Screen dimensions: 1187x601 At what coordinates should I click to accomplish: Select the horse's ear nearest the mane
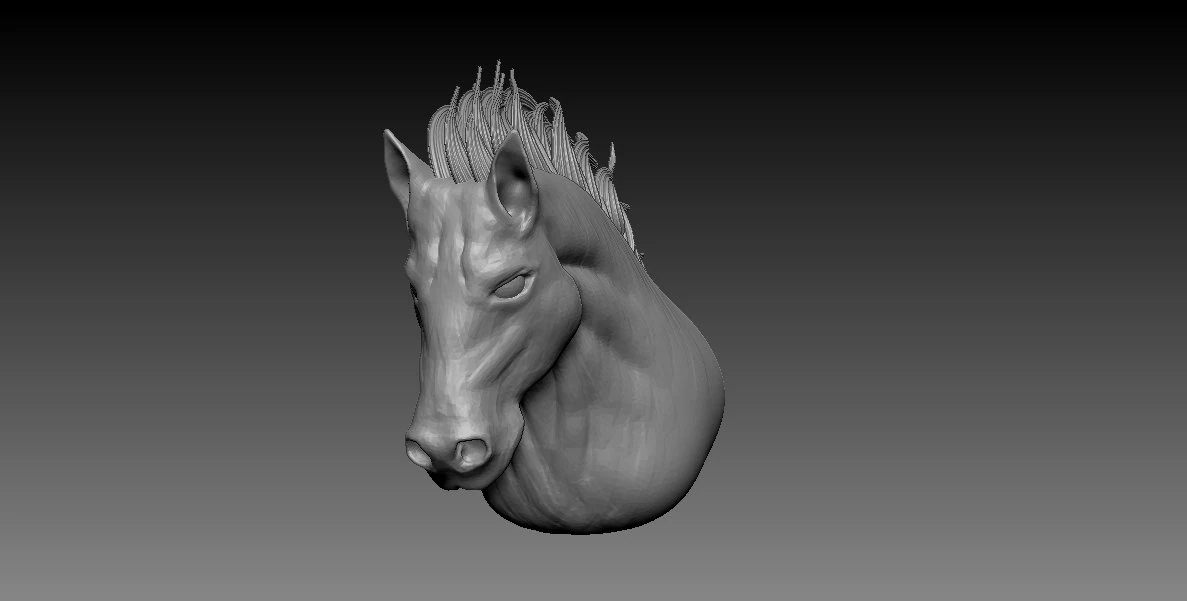(512, 182)
